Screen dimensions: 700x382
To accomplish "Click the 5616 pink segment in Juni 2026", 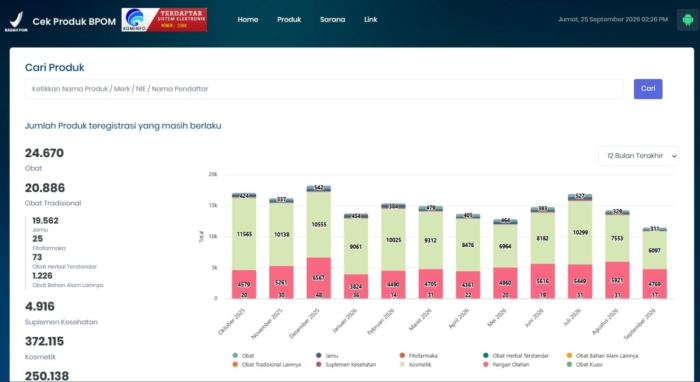I will (x=543, y=281).
